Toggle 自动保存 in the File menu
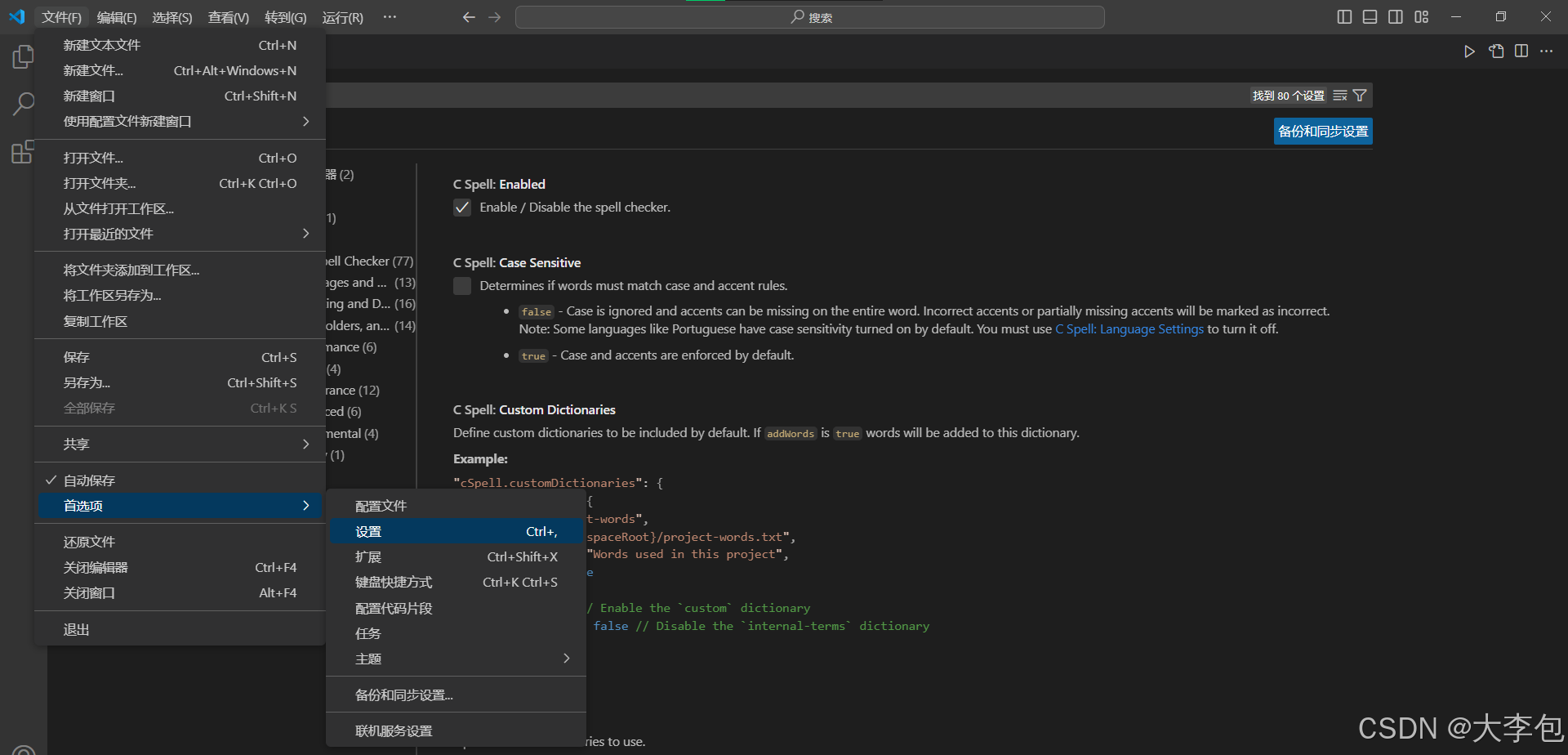Viewport: 1568px width, 755px height. pos(90,480)
